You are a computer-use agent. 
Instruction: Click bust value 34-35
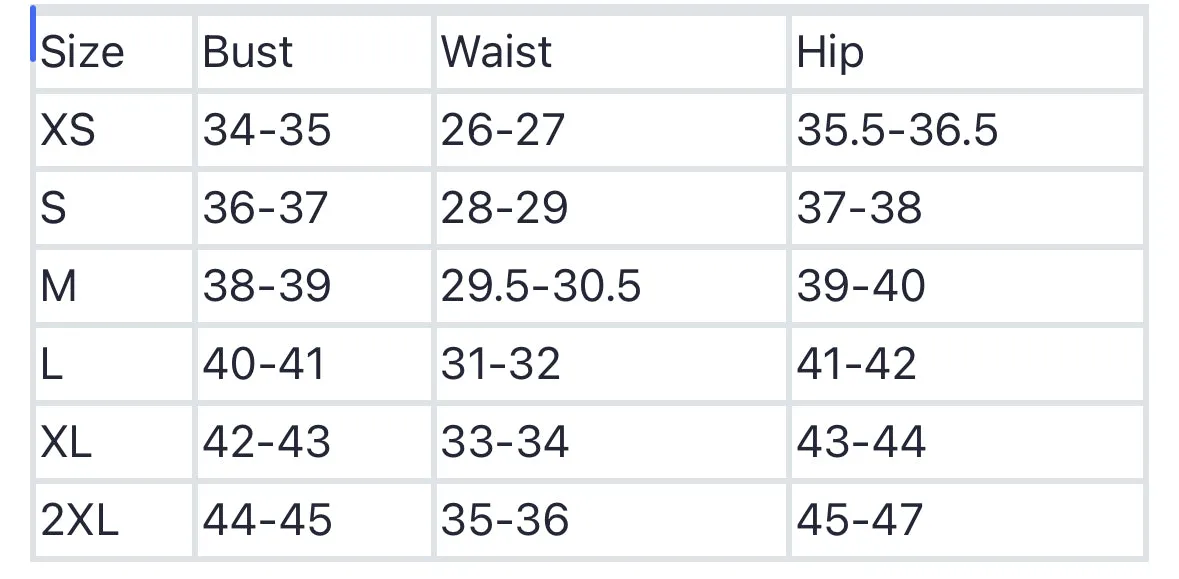(x=267, y=130)
